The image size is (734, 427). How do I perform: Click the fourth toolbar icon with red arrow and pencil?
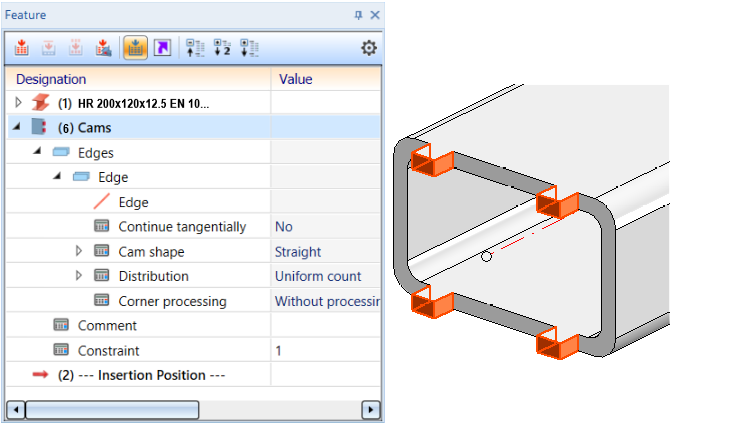point(103,48)
